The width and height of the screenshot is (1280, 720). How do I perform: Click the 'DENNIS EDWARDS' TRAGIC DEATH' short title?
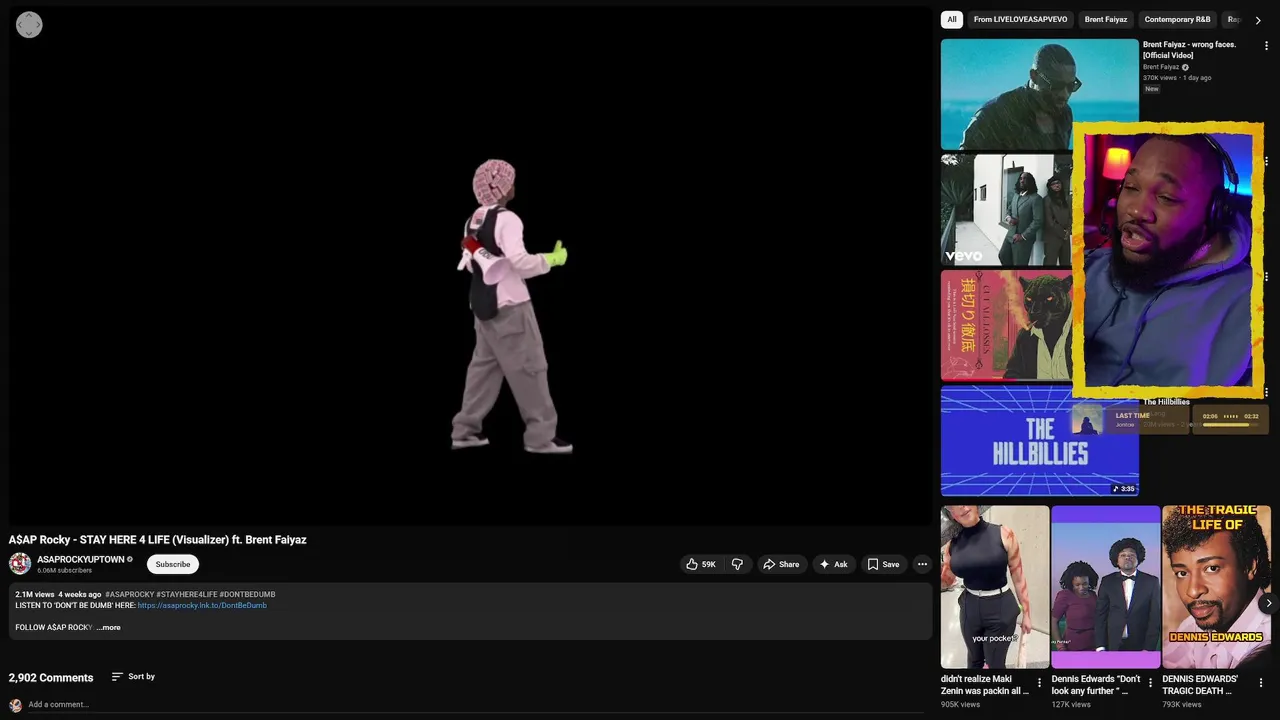pyautogui.click(x=1200, y=685)
